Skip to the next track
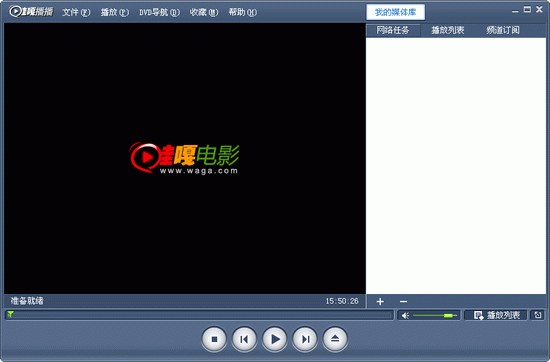 coord(305,339)
